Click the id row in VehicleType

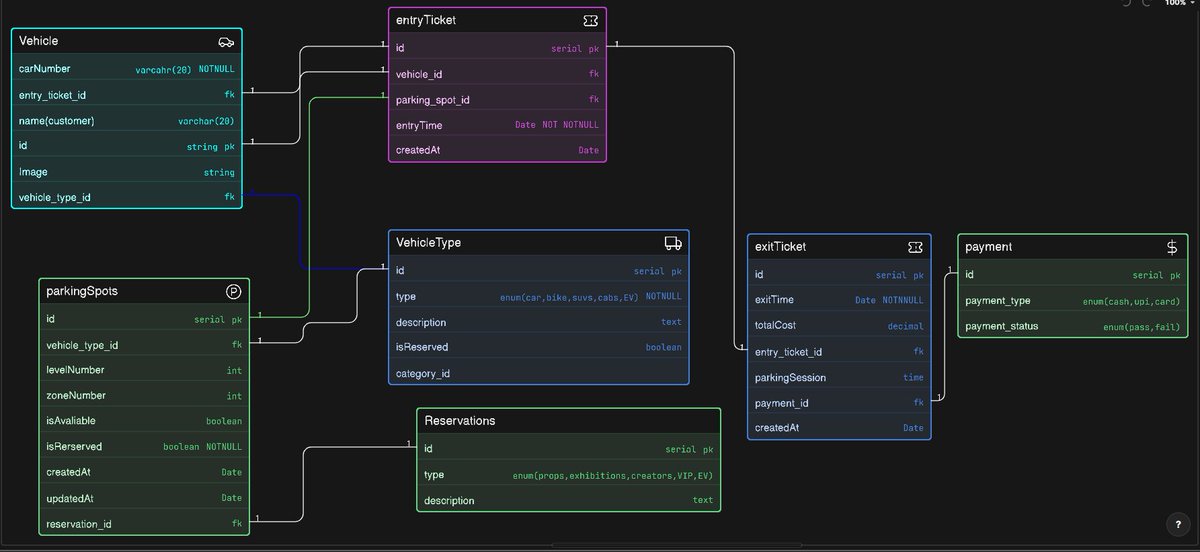click(x=539, y=271)
